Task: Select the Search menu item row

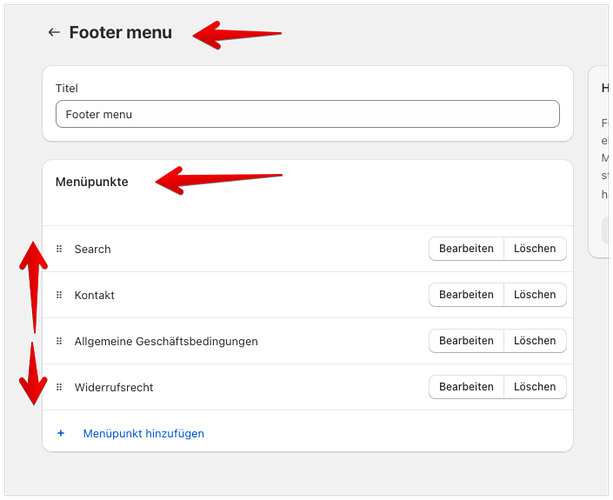Action: (92, 249)
